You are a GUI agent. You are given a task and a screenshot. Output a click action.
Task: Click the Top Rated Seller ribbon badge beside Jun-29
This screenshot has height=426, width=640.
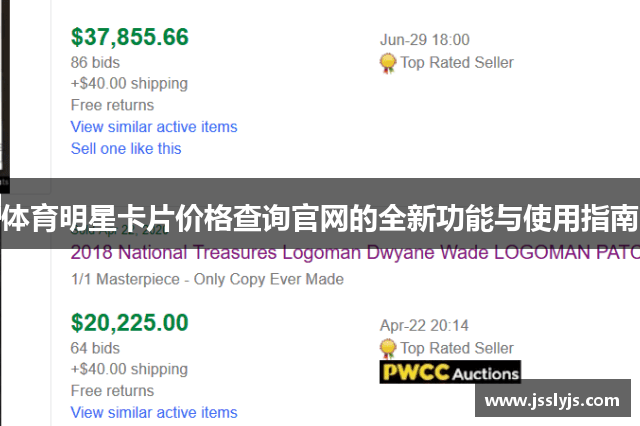pos(387,63)
